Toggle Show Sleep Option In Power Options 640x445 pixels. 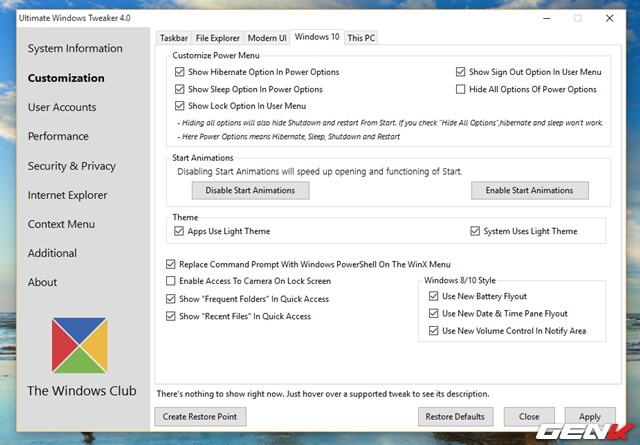180,89
